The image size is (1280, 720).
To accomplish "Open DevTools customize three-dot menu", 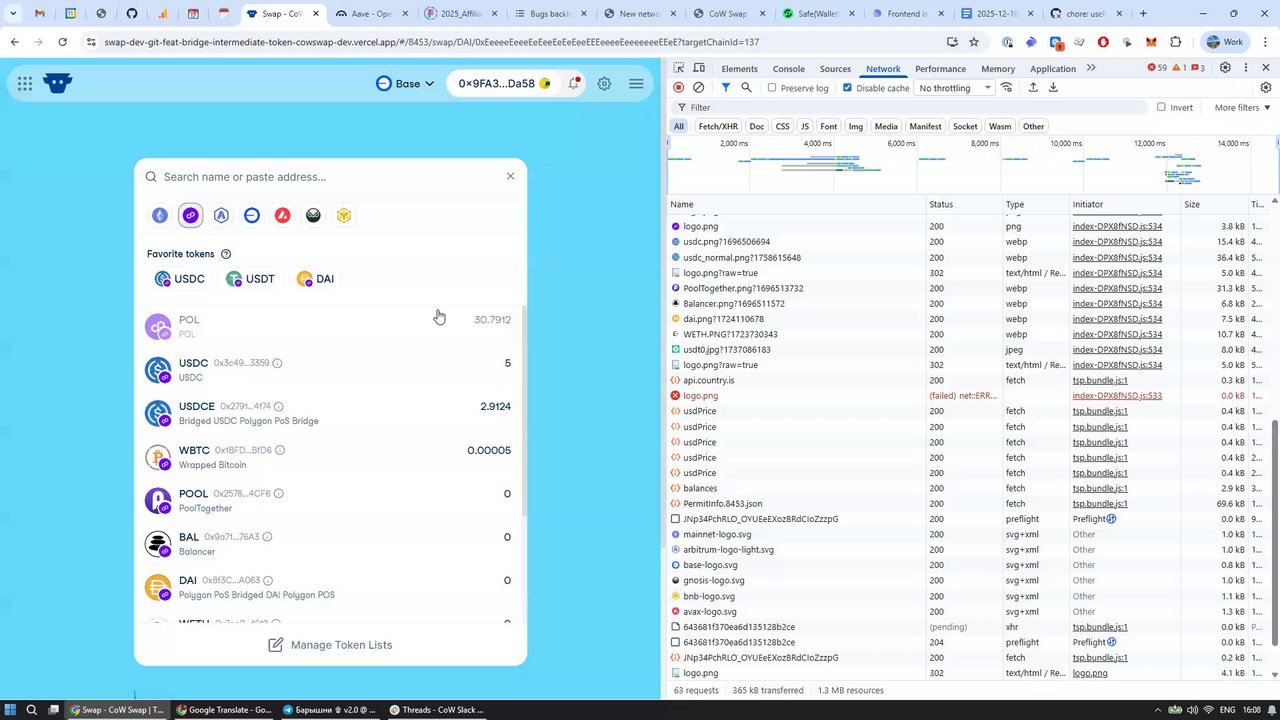I will [1246, 68].
